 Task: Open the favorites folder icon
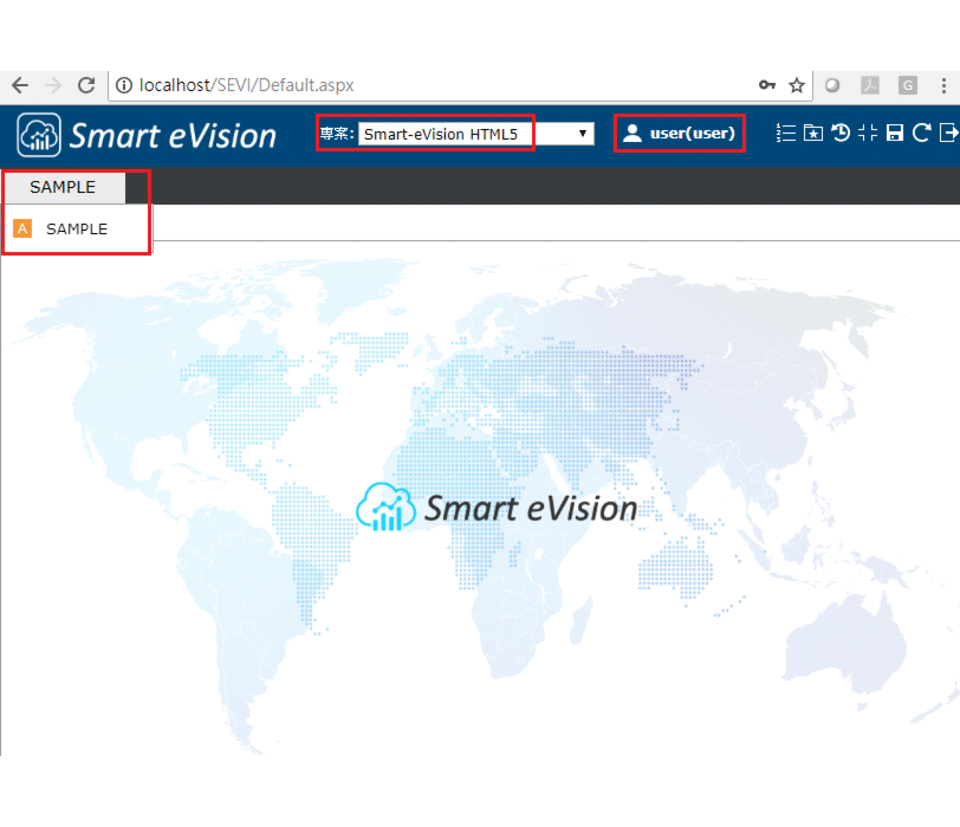click(812, 132)
